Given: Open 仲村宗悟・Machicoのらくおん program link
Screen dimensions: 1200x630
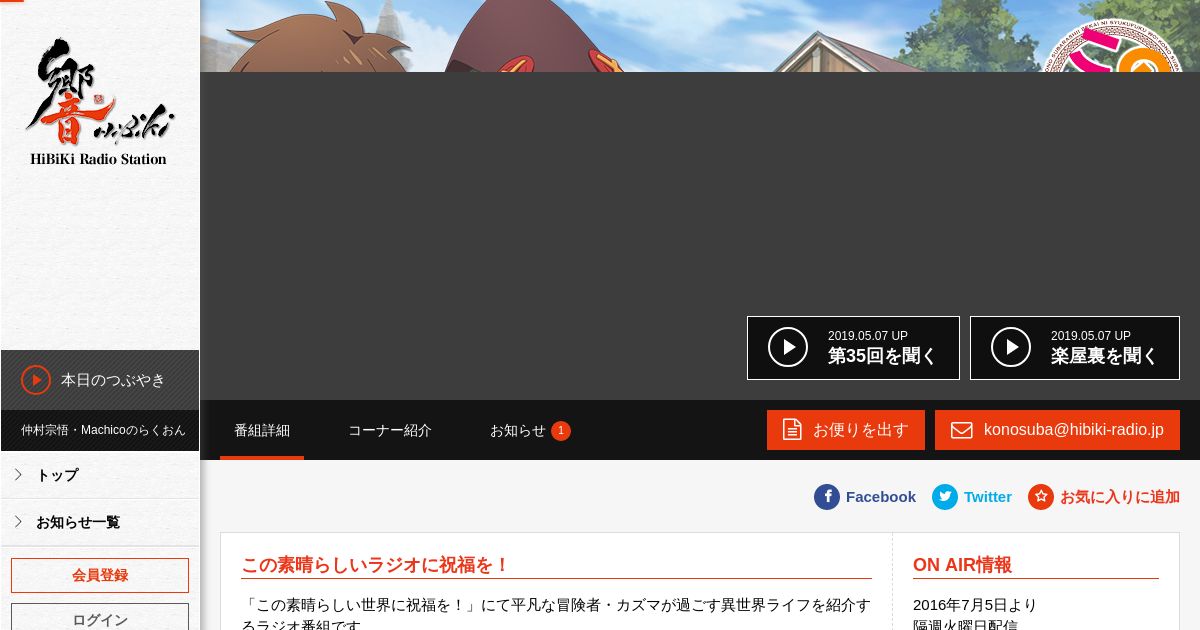Looking at the screenshot, I should point(103,430).
